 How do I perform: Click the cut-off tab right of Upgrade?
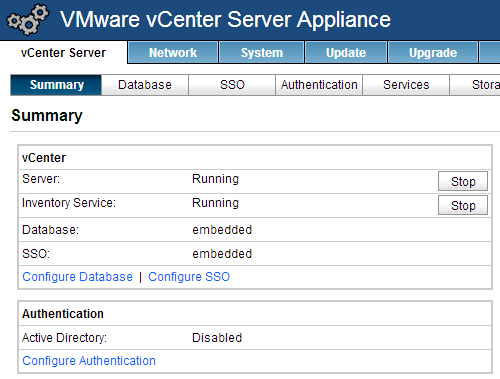pos(490,52)
